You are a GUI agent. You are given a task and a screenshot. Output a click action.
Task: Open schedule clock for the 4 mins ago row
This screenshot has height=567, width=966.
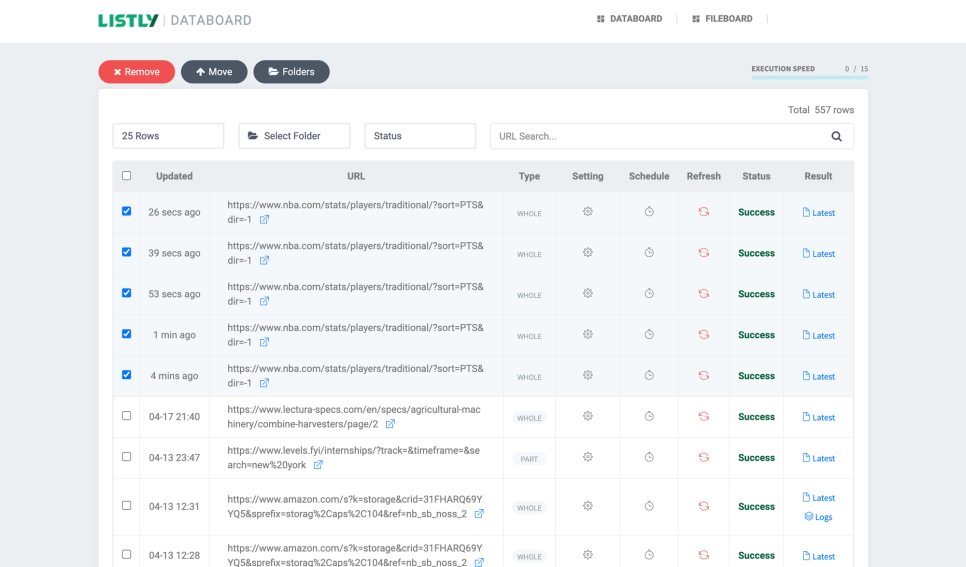pyautogui.click(x=649, y=375)
